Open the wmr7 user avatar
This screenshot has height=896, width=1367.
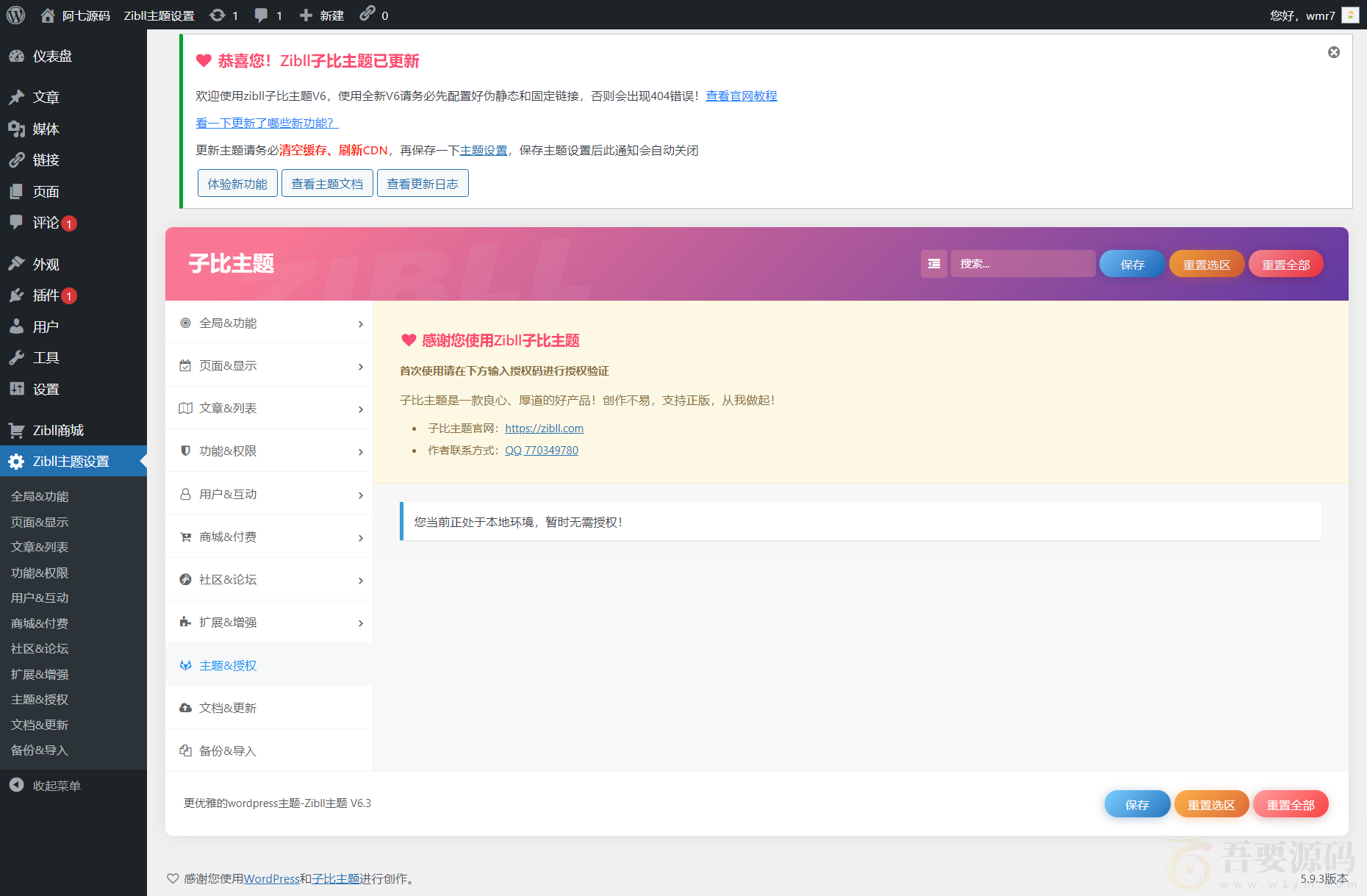coord(1350,15)
